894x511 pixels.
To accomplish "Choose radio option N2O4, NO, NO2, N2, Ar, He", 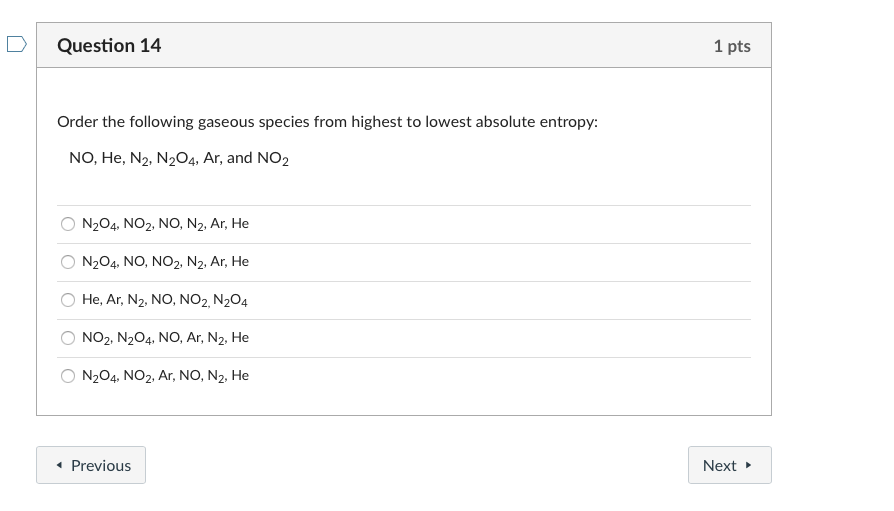I will click(x=68, y=262).
